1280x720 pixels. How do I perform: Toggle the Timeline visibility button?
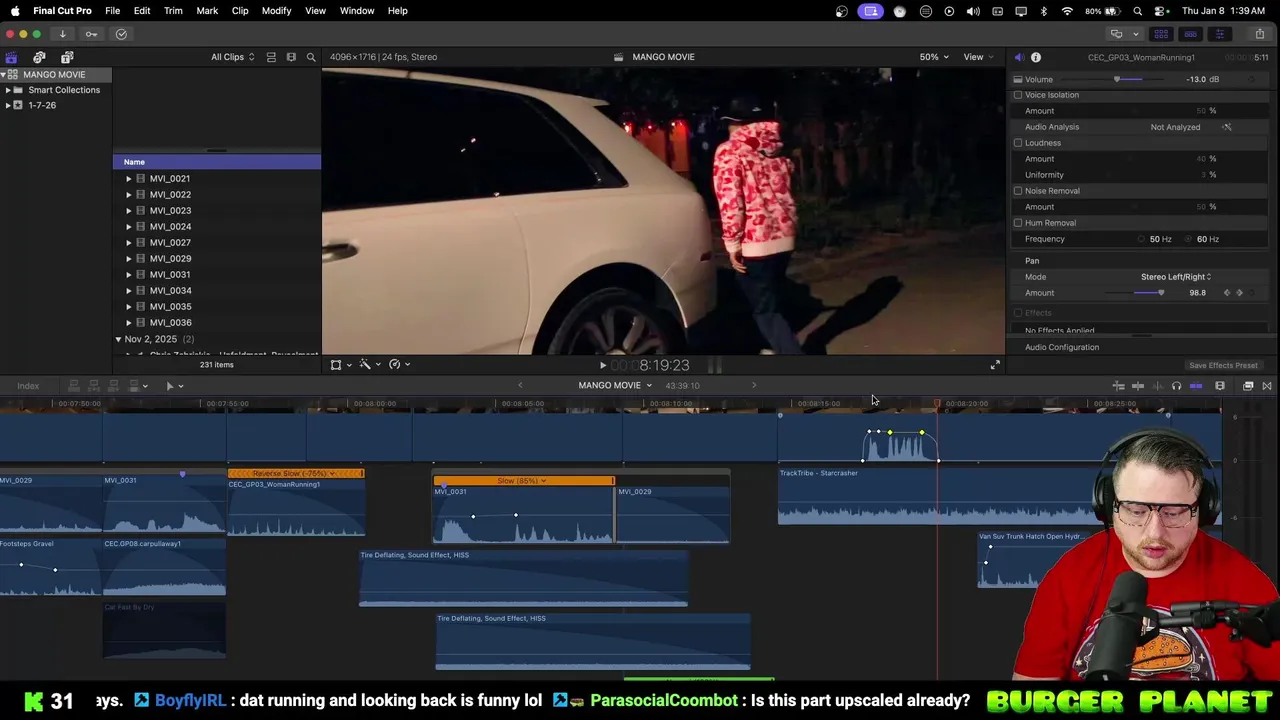tap(1190, 34)
